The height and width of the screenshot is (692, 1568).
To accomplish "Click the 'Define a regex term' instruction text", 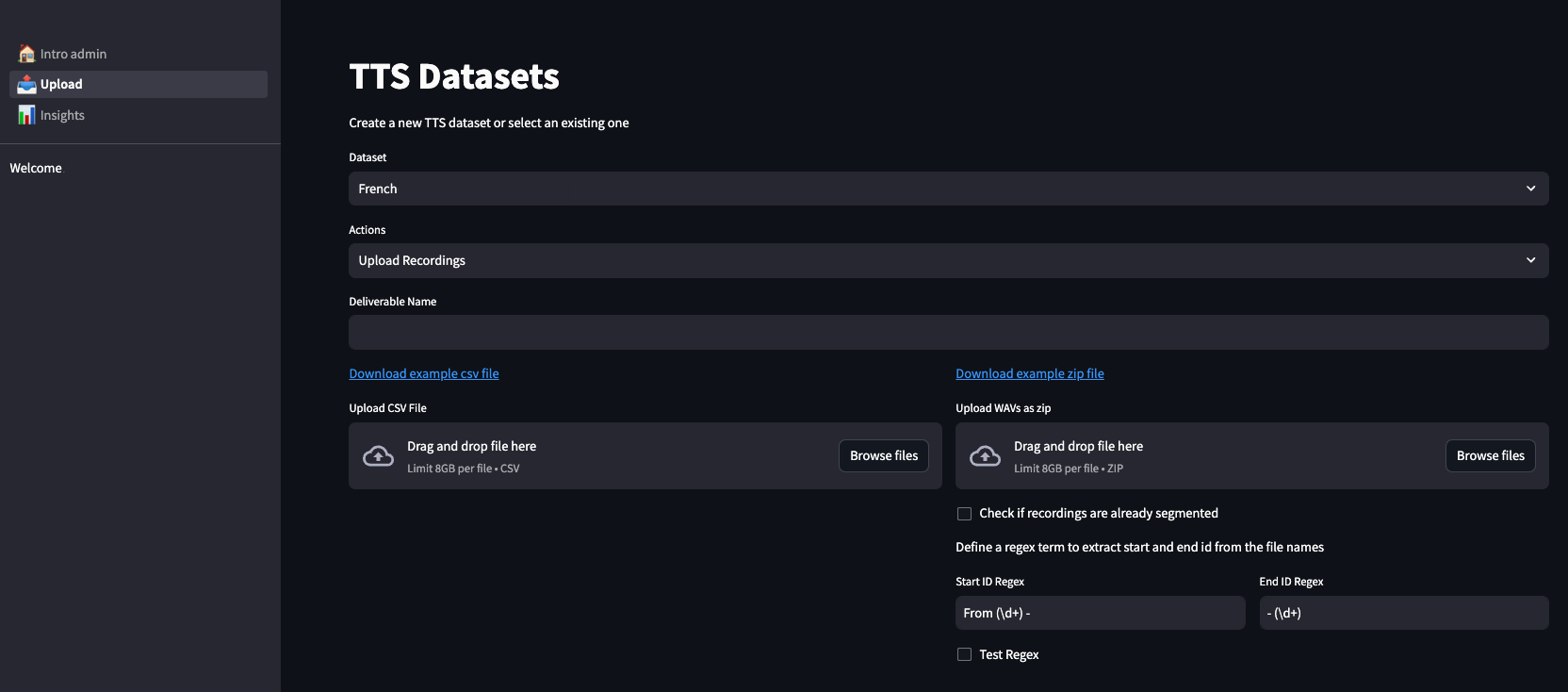I will tap(1139, 547).
